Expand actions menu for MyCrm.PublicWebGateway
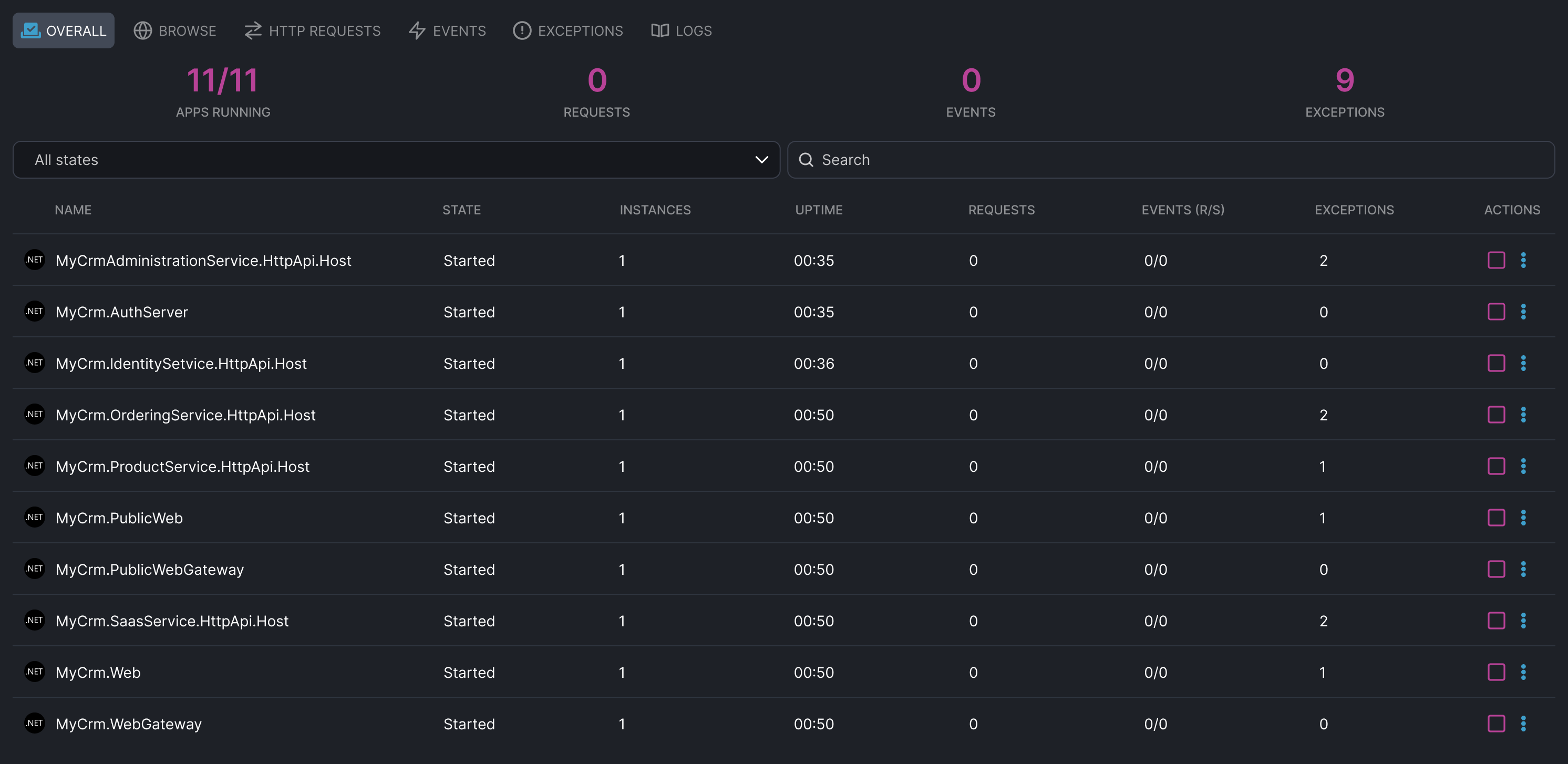Viewport: 1568px width, 764px height. point(1523,569)
